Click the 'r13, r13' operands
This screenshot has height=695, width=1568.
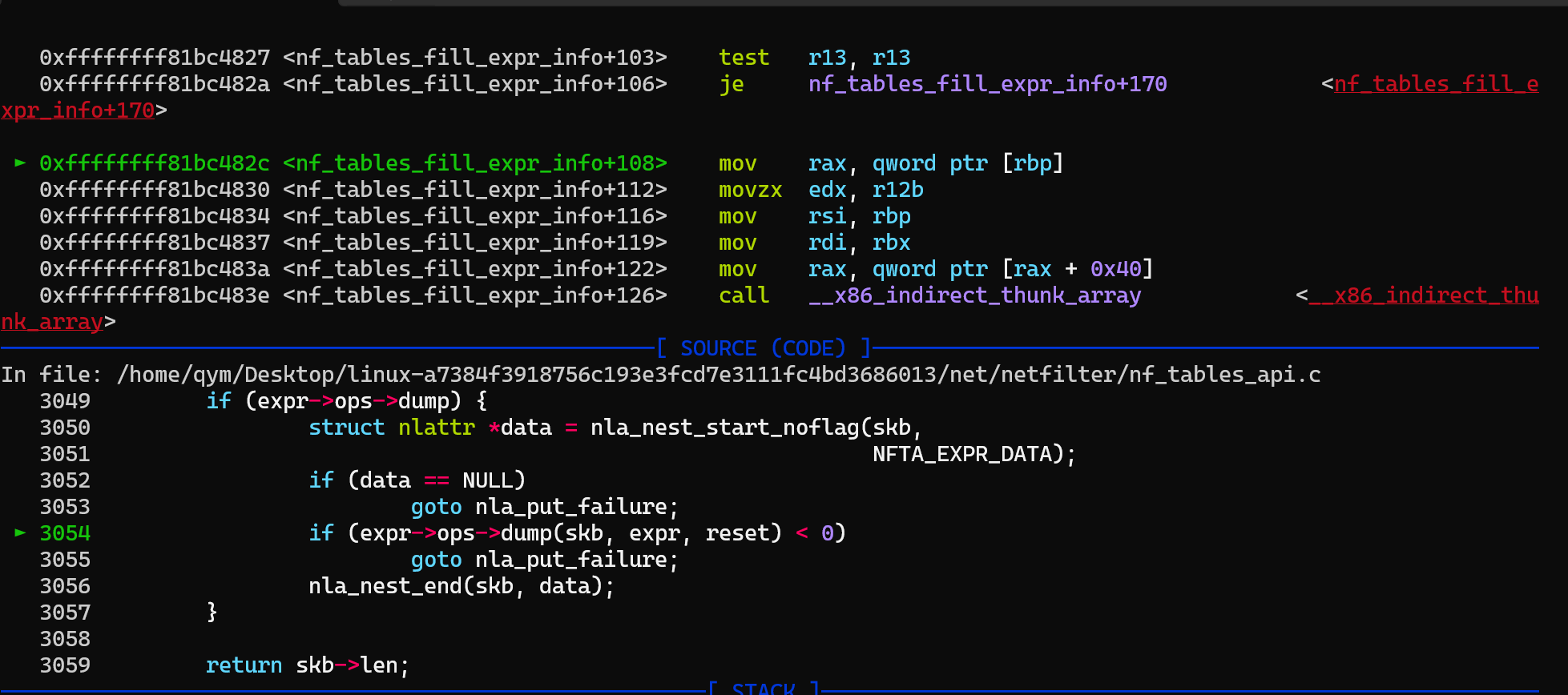[x=860, y=58]
